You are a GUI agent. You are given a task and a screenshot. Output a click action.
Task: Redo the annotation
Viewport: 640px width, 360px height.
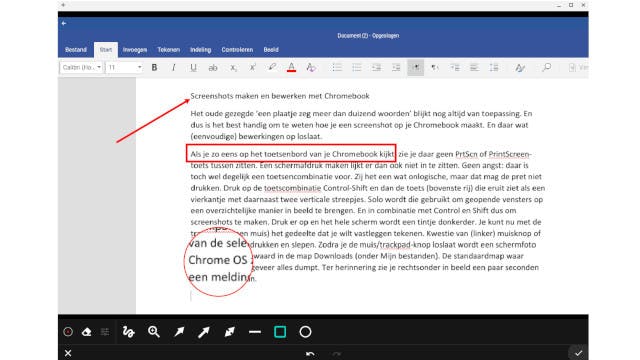click(337, 354)
